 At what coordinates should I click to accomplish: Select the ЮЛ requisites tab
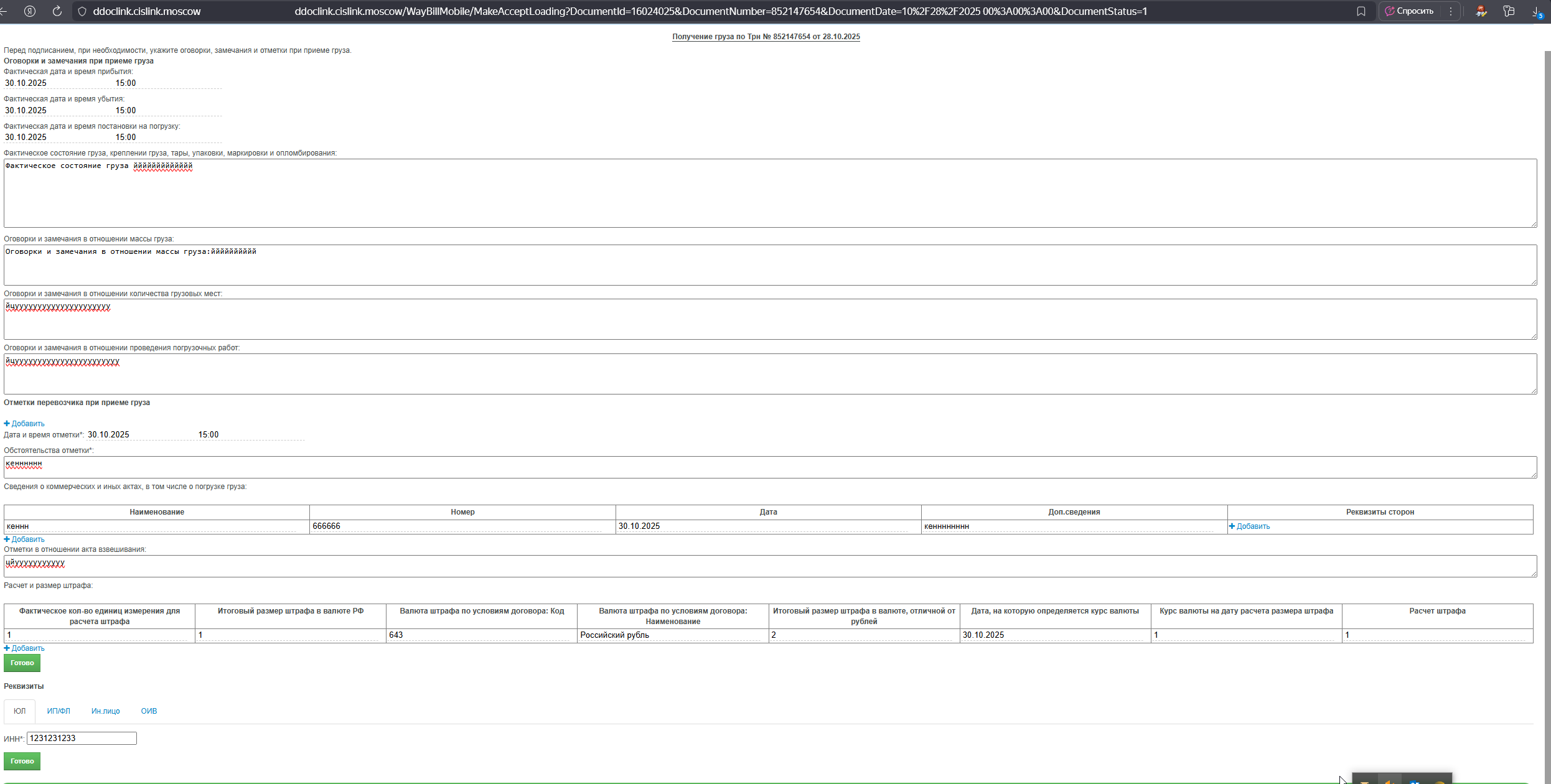click(20, 711)
